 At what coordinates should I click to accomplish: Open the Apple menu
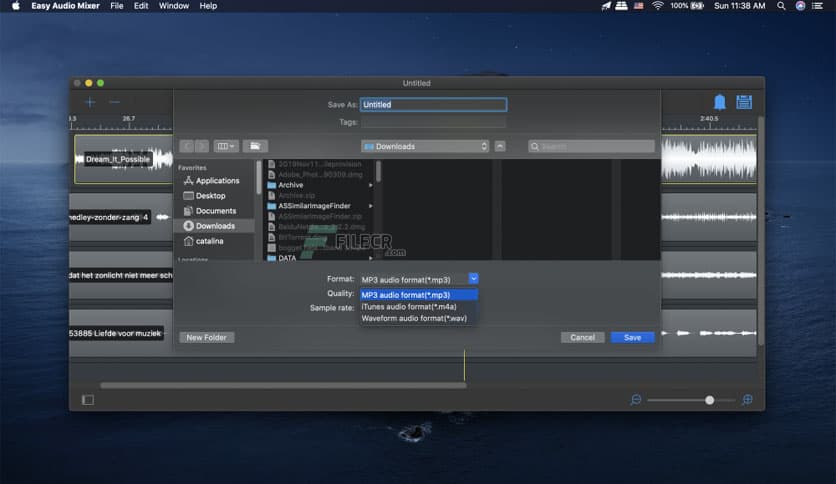(x=15, y=6)
